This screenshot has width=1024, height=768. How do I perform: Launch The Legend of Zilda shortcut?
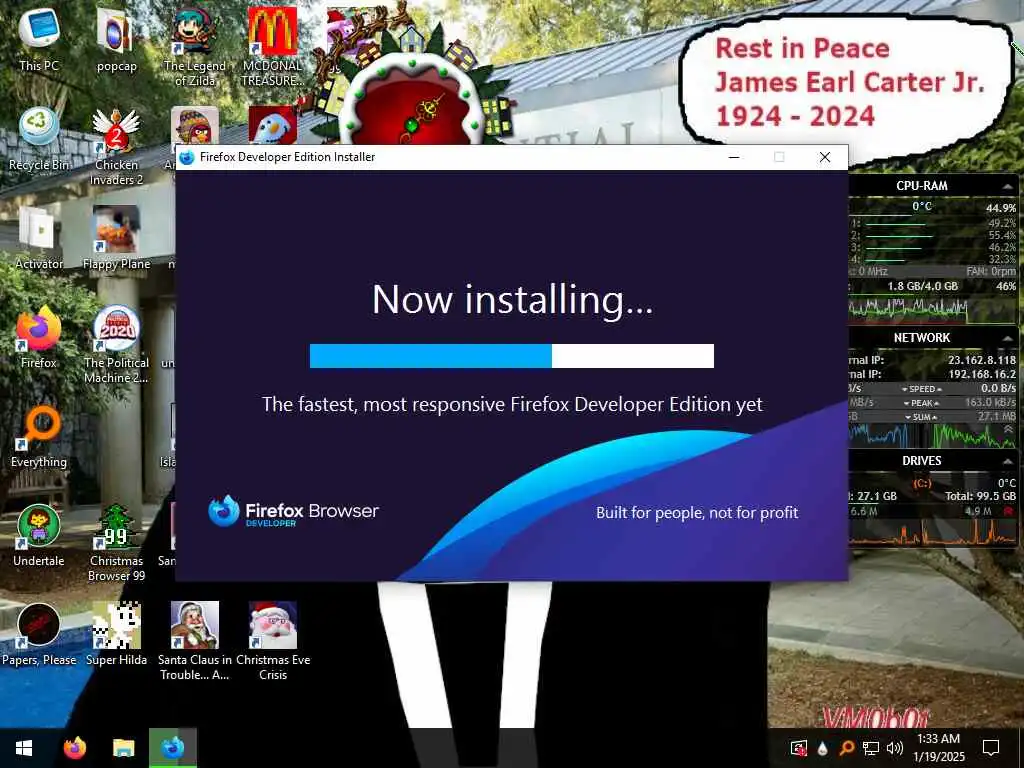pos(195,47)
